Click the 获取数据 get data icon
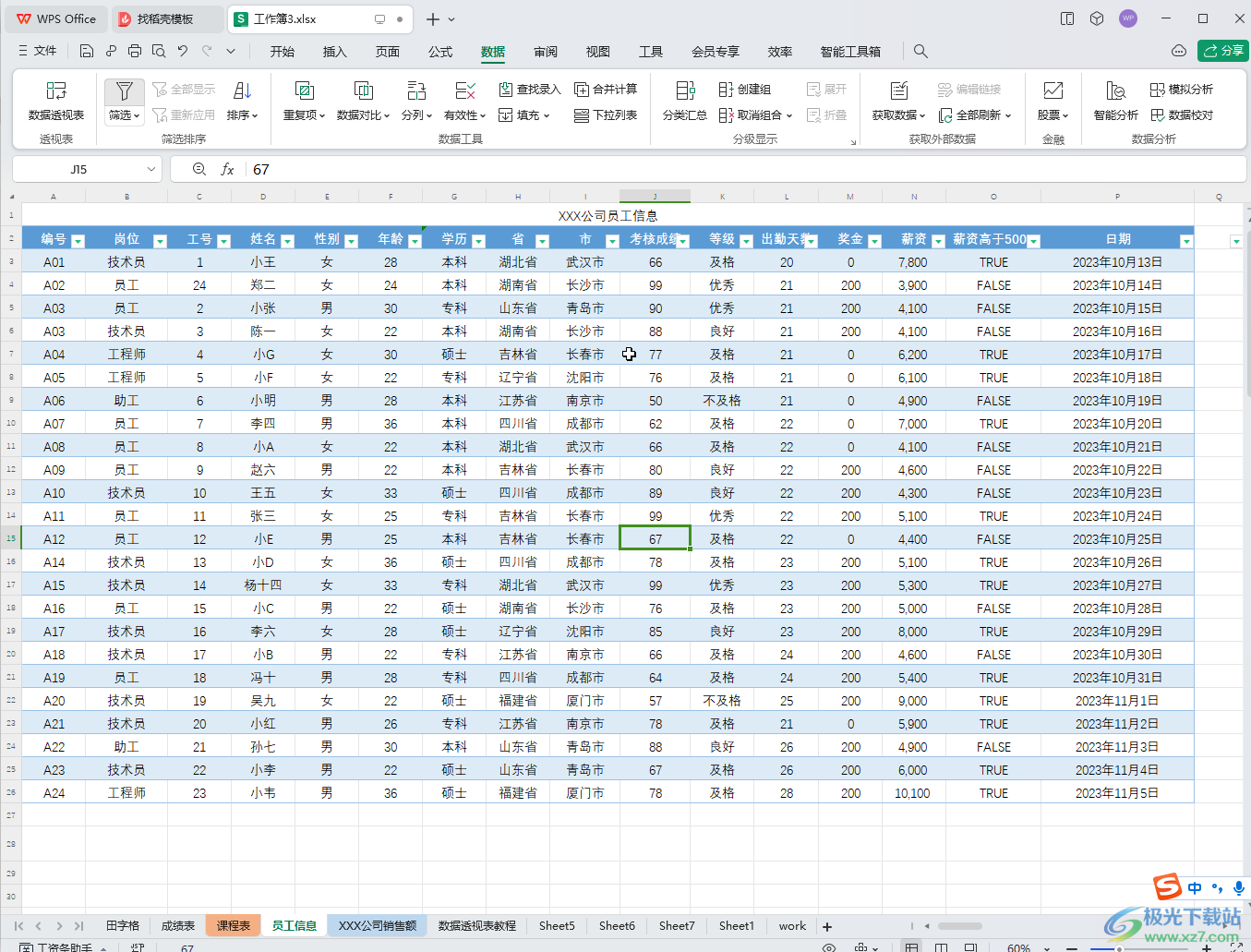 [x=898, y=90]
